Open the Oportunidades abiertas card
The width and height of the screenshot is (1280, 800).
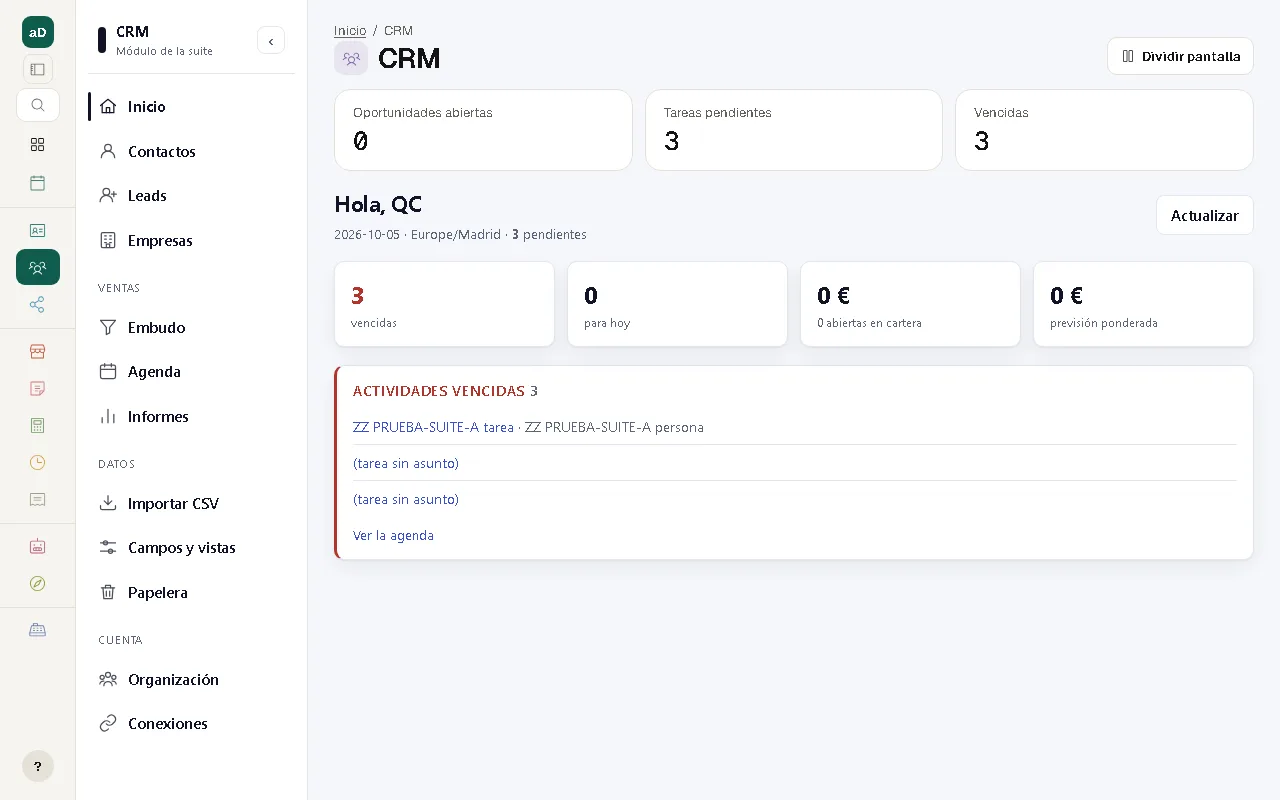(483, 130)
